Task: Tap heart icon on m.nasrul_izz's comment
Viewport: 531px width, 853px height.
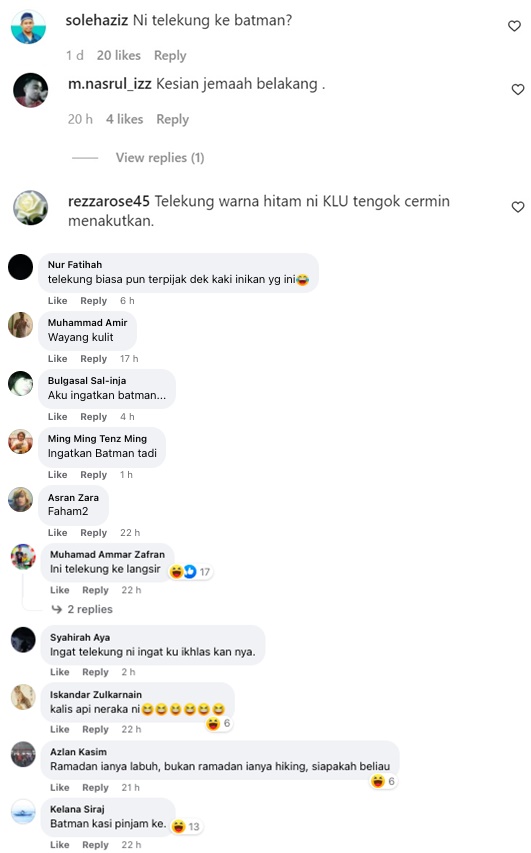Action: (x=517, y=89)
